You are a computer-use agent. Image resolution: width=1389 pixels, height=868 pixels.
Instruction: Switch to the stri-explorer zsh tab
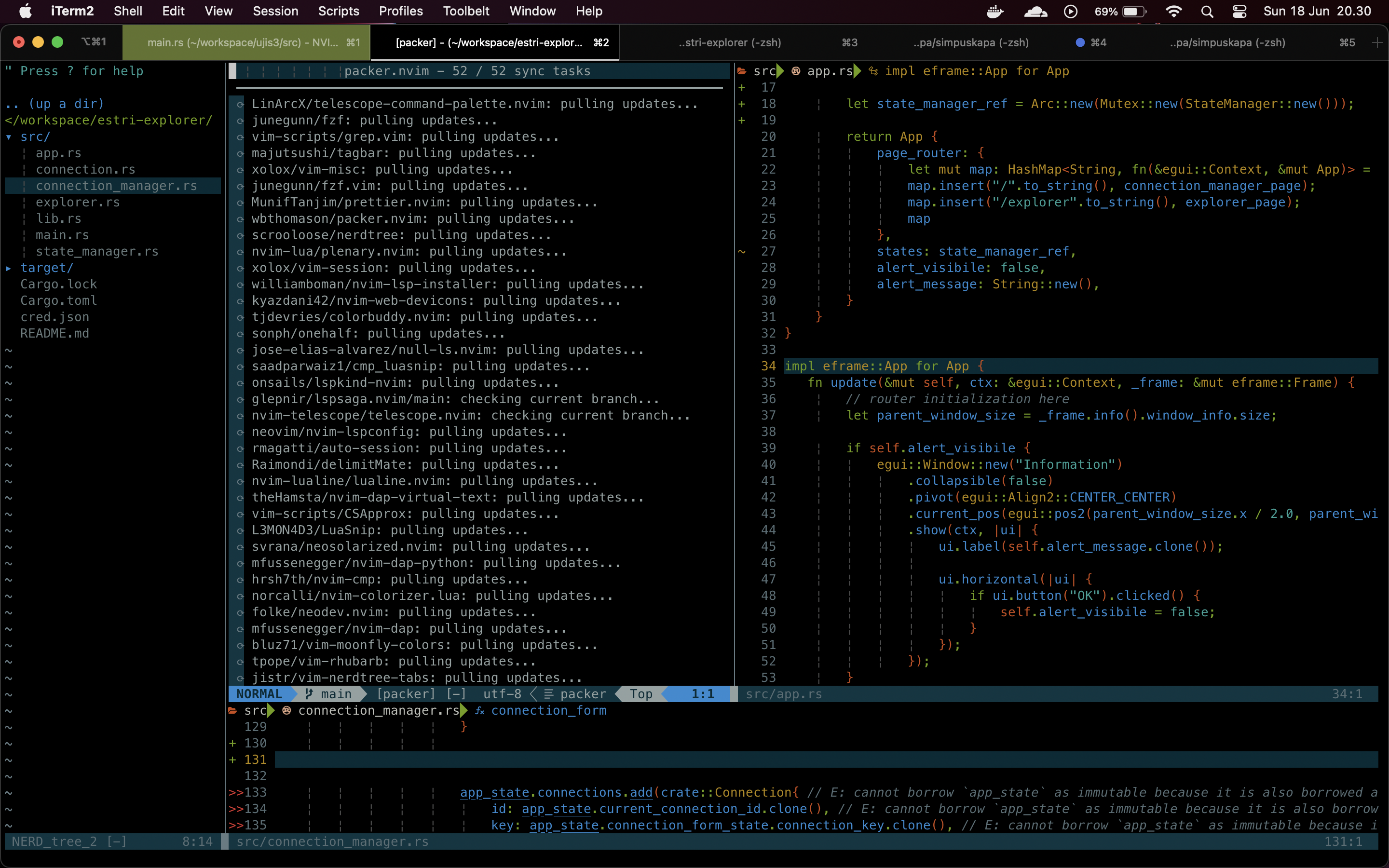pos(729,42)
